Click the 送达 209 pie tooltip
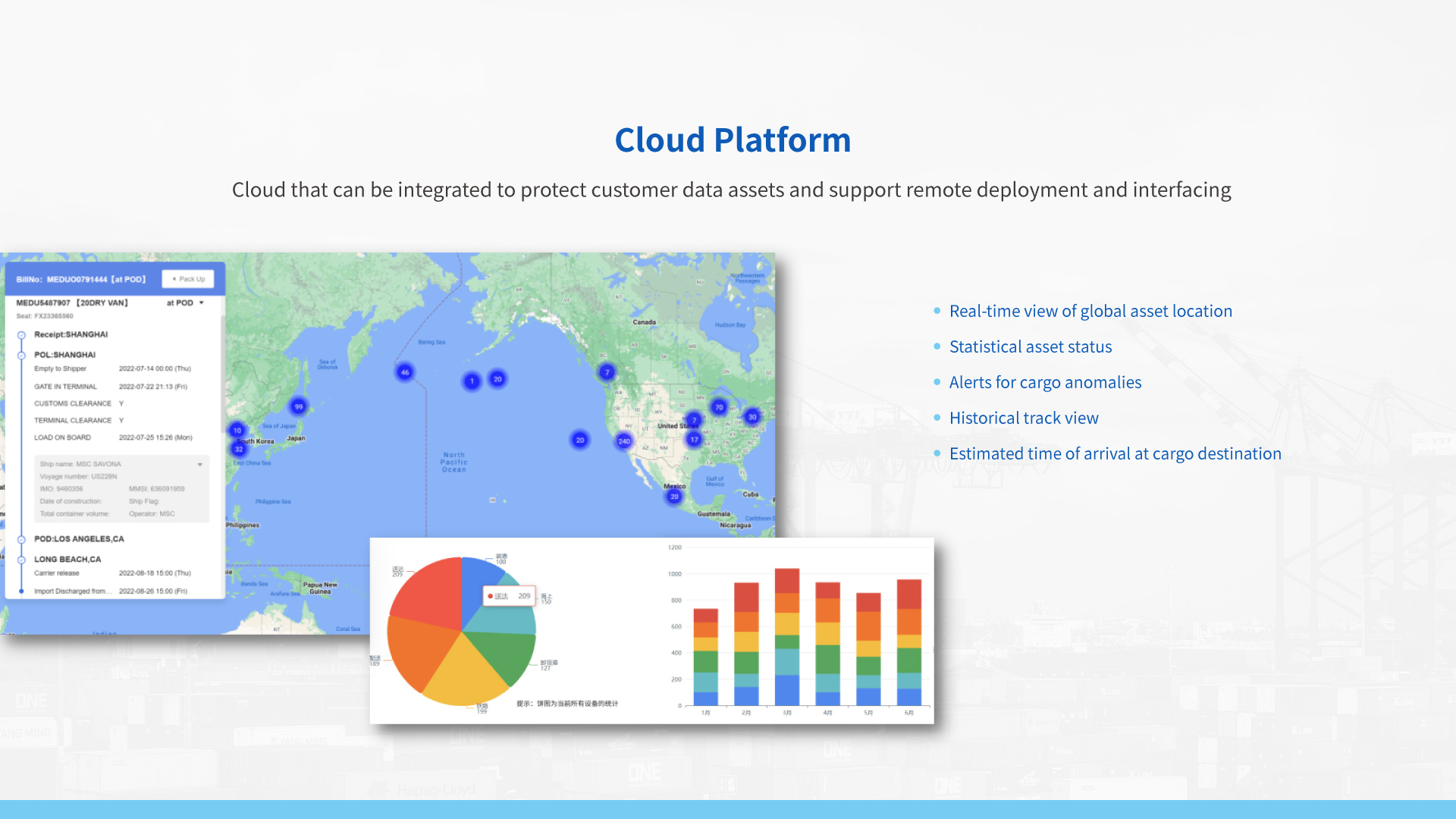1456x819 pixels. point(510,596)
